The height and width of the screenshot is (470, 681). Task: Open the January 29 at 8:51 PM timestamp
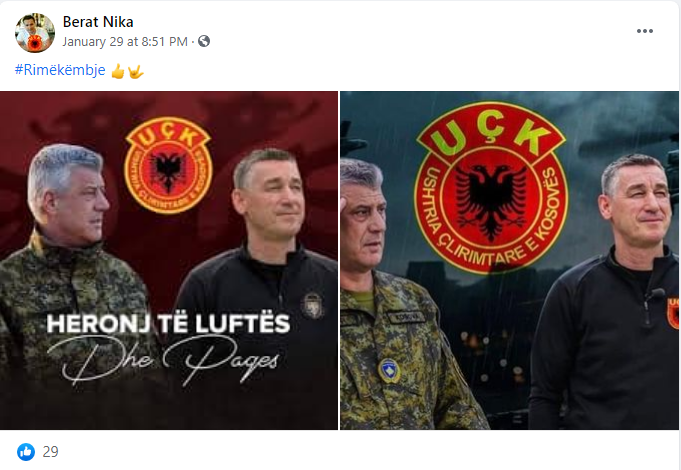125,42
